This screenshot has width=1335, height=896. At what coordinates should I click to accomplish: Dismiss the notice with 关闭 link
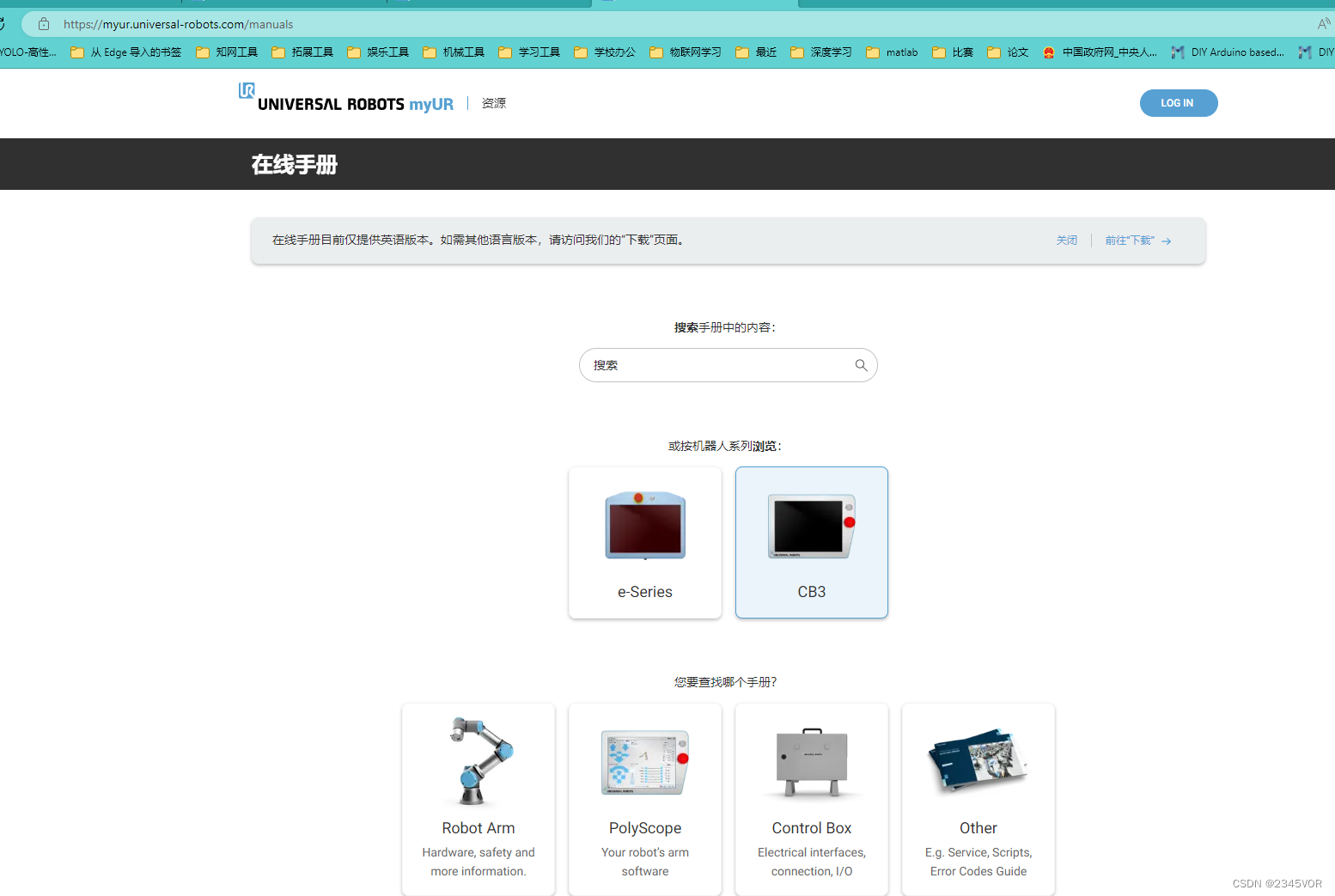[1067, 241]
